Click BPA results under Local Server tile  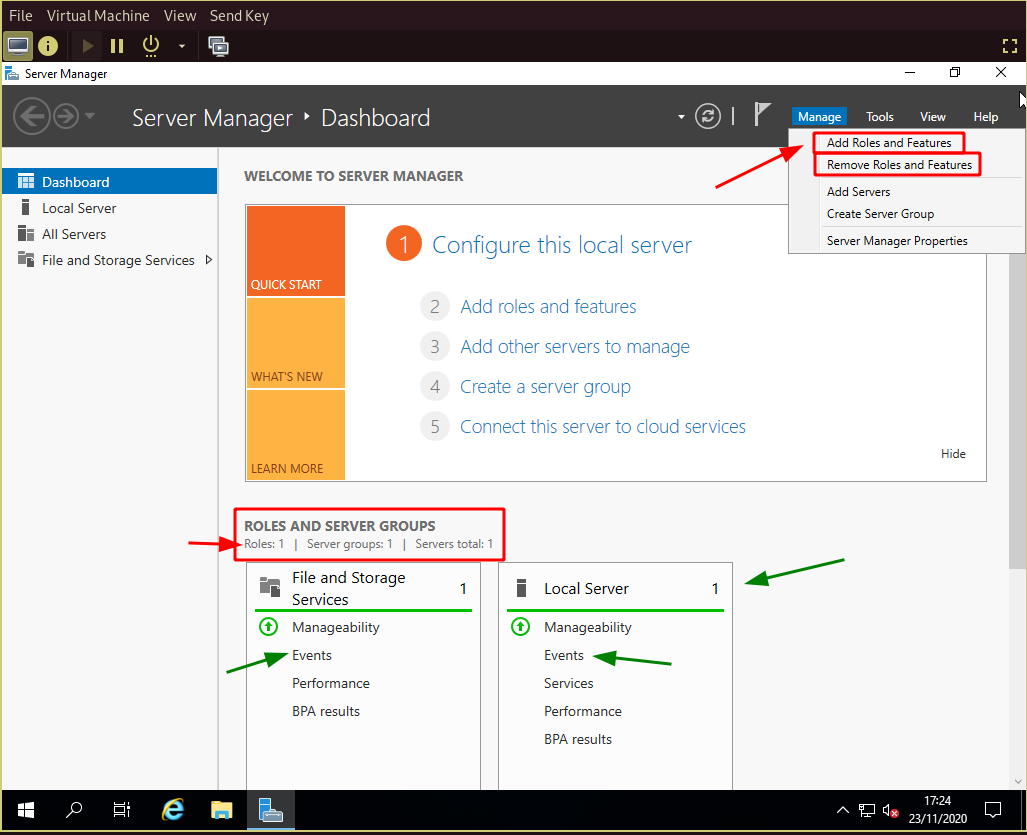[x=578, y=740]
